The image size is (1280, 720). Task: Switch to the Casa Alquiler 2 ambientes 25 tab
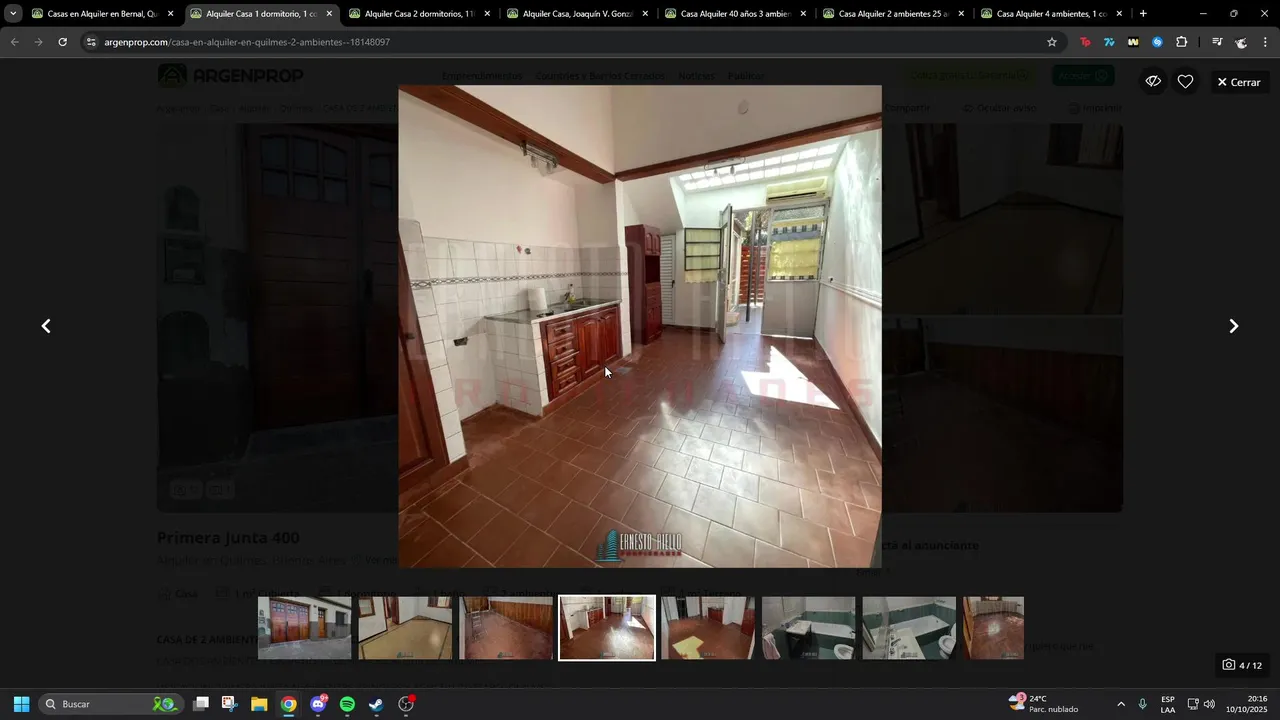click(893, 14)
